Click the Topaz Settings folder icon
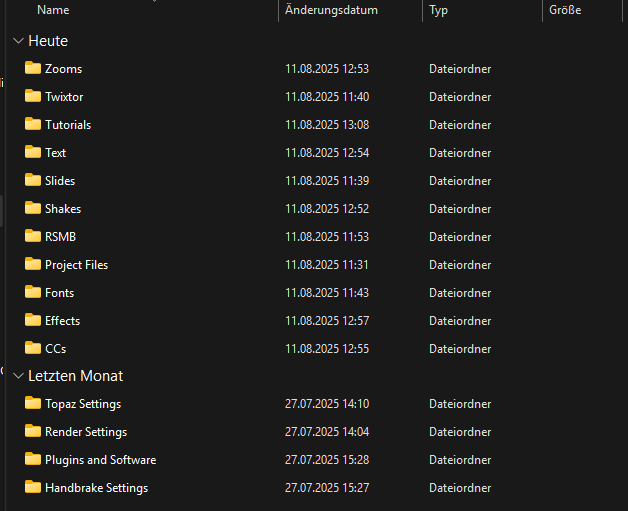628x511 pixels. pyautogui.click(x=33, y=404)
